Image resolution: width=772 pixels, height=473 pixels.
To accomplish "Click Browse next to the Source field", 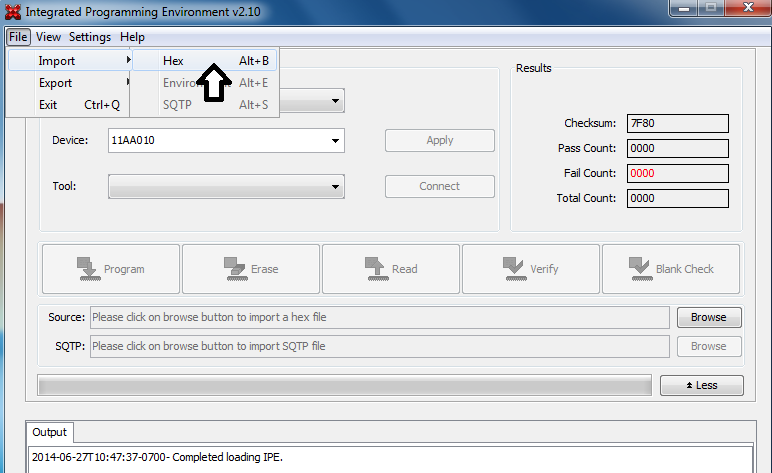I will click(x=708, y=317).
